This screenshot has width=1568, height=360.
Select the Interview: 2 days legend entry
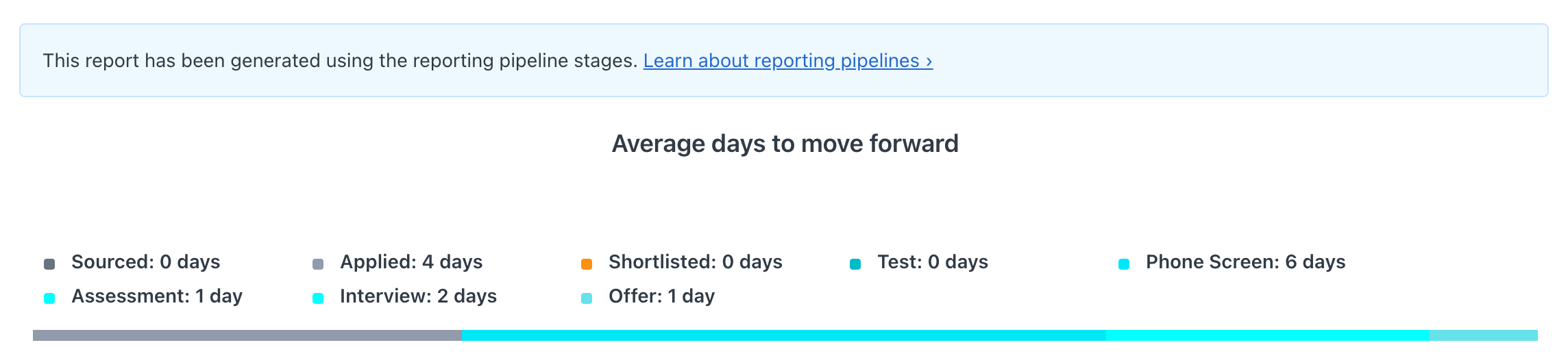coord(418,296)
